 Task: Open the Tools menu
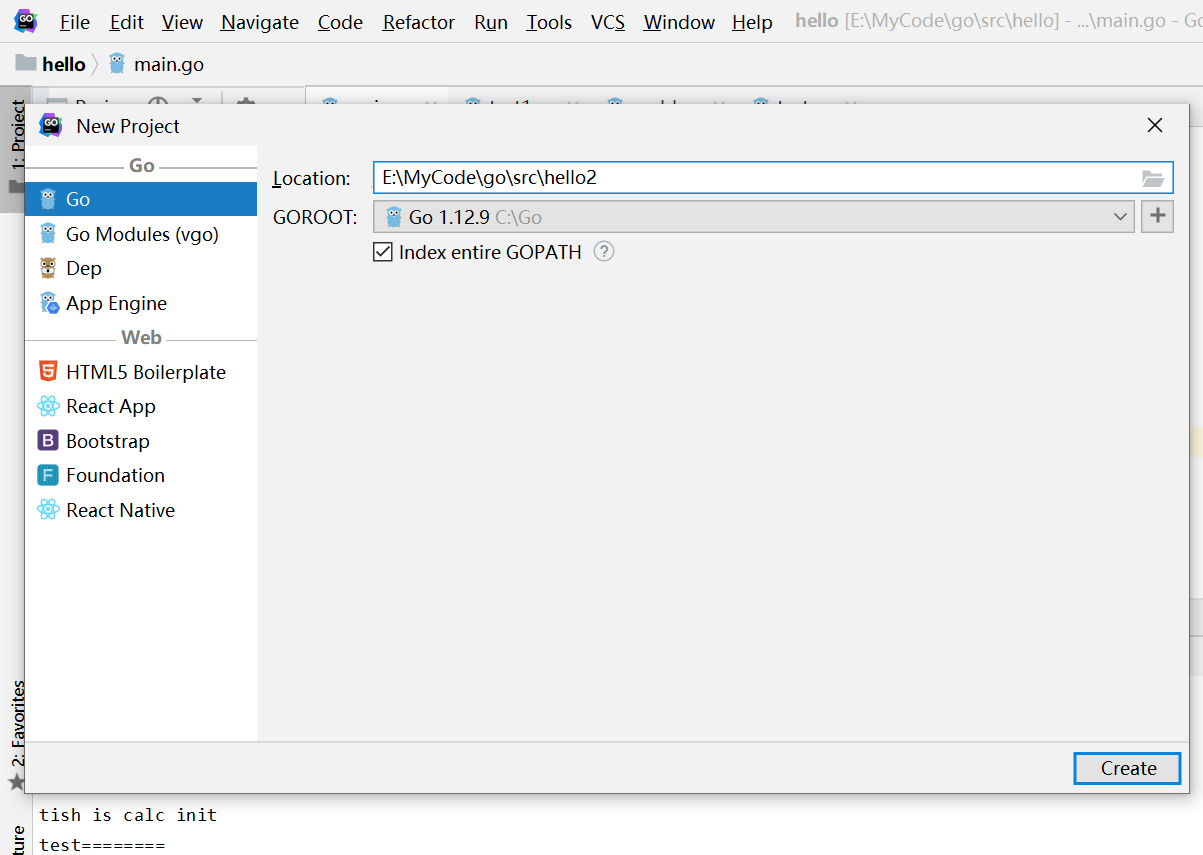549,22
